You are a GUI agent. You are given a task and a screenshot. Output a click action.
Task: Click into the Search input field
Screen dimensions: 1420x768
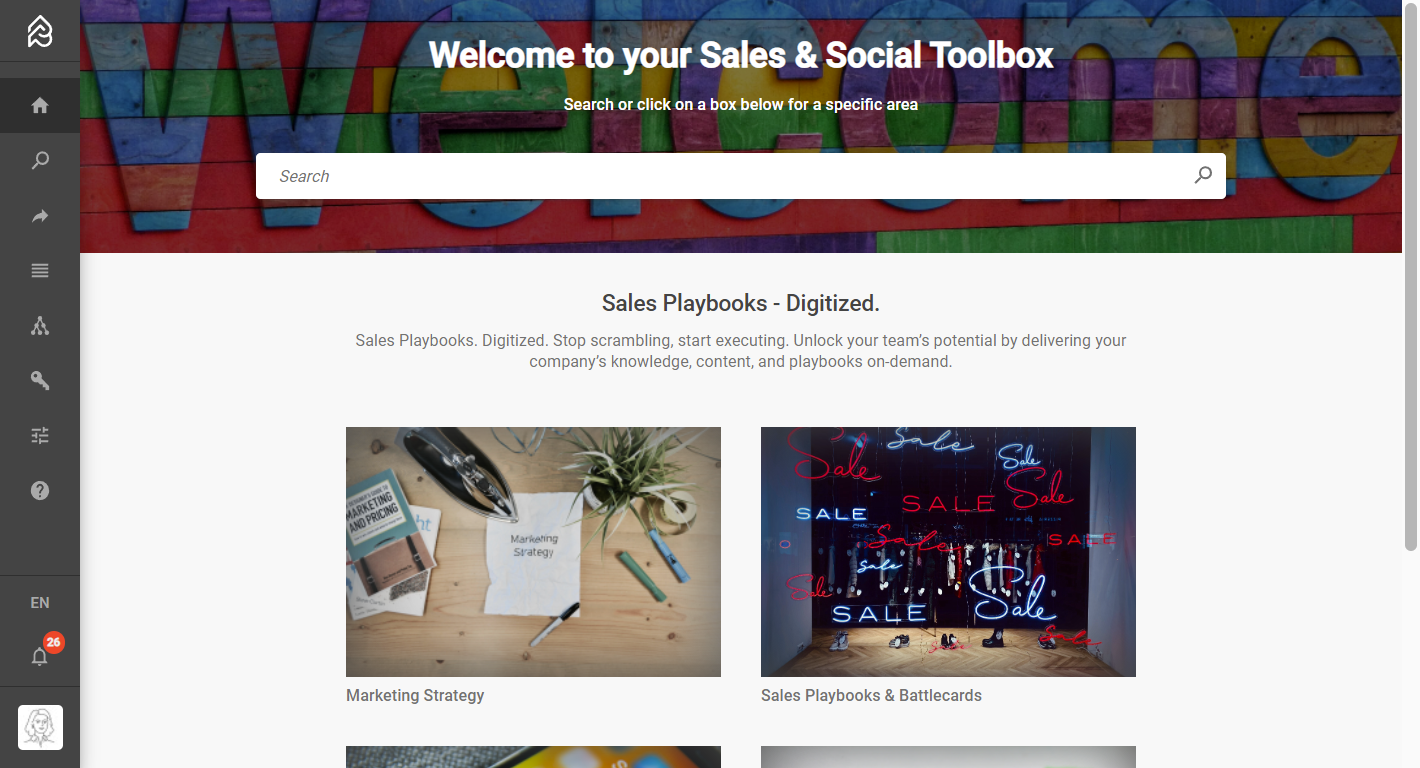(725, 176)
